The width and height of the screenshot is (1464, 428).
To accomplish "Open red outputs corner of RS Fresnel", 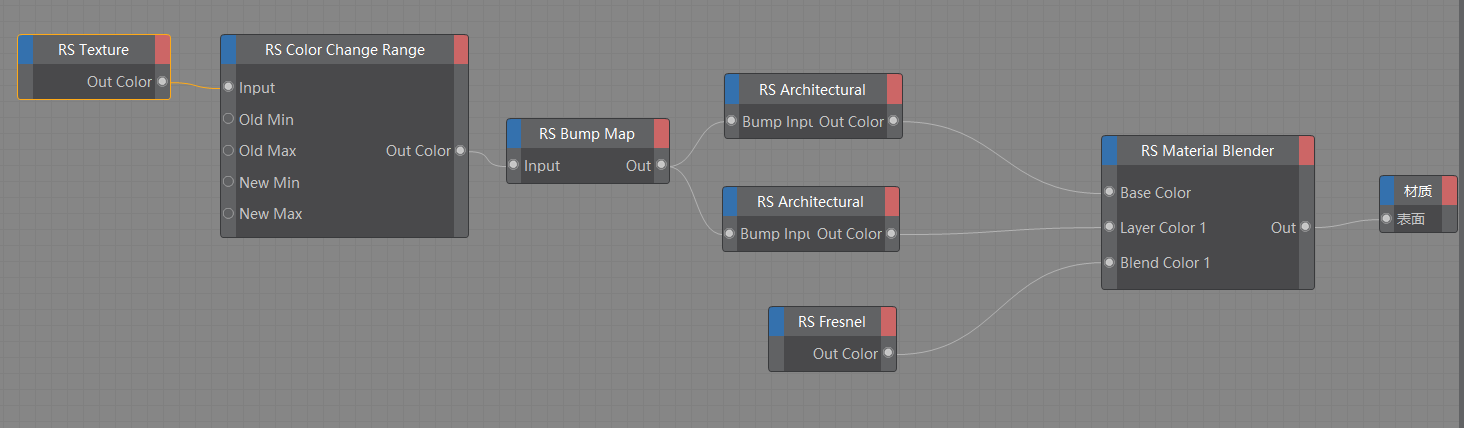I will tap(888, 322).
